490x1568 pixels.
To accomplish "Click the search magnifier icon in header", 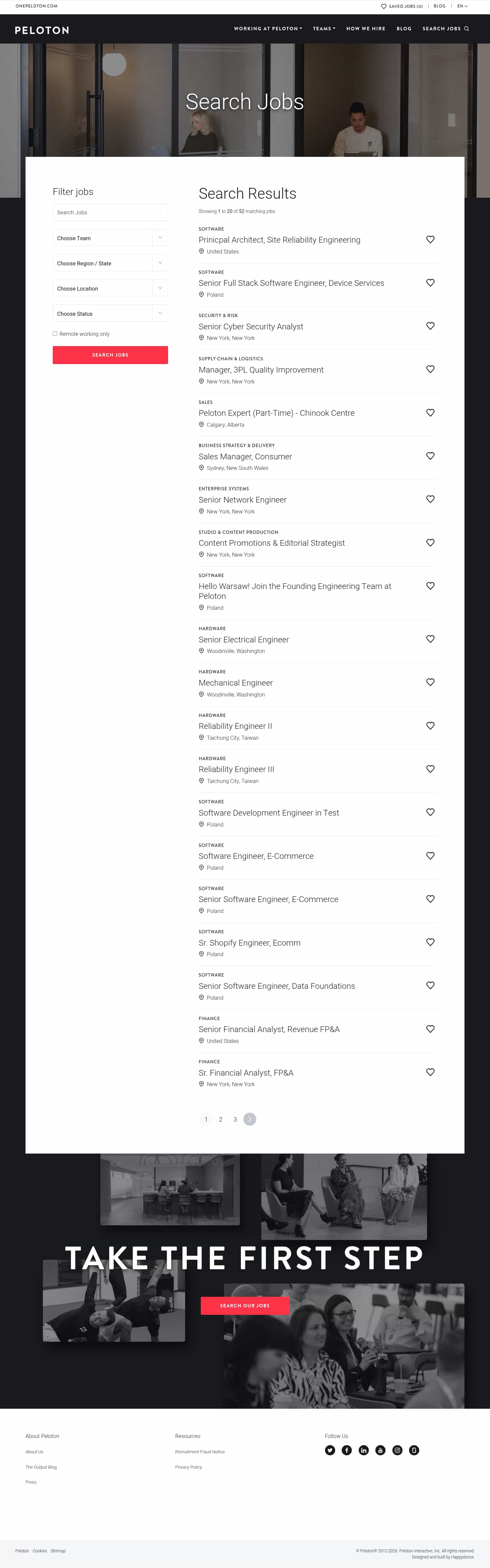I will coord(467,29).
